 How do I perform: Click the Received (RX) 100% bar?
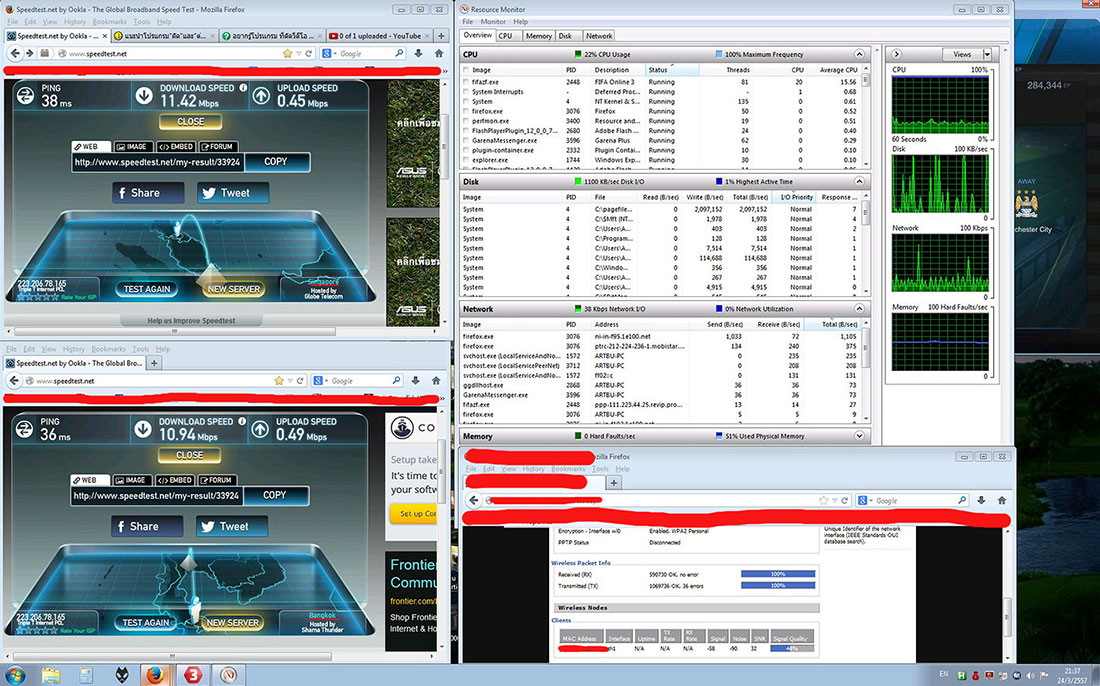(778, 574)
